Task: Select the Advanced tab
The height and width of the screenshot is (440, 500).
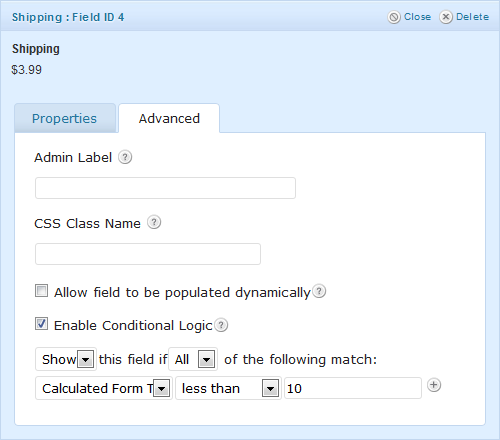Action: click(169, 118)
